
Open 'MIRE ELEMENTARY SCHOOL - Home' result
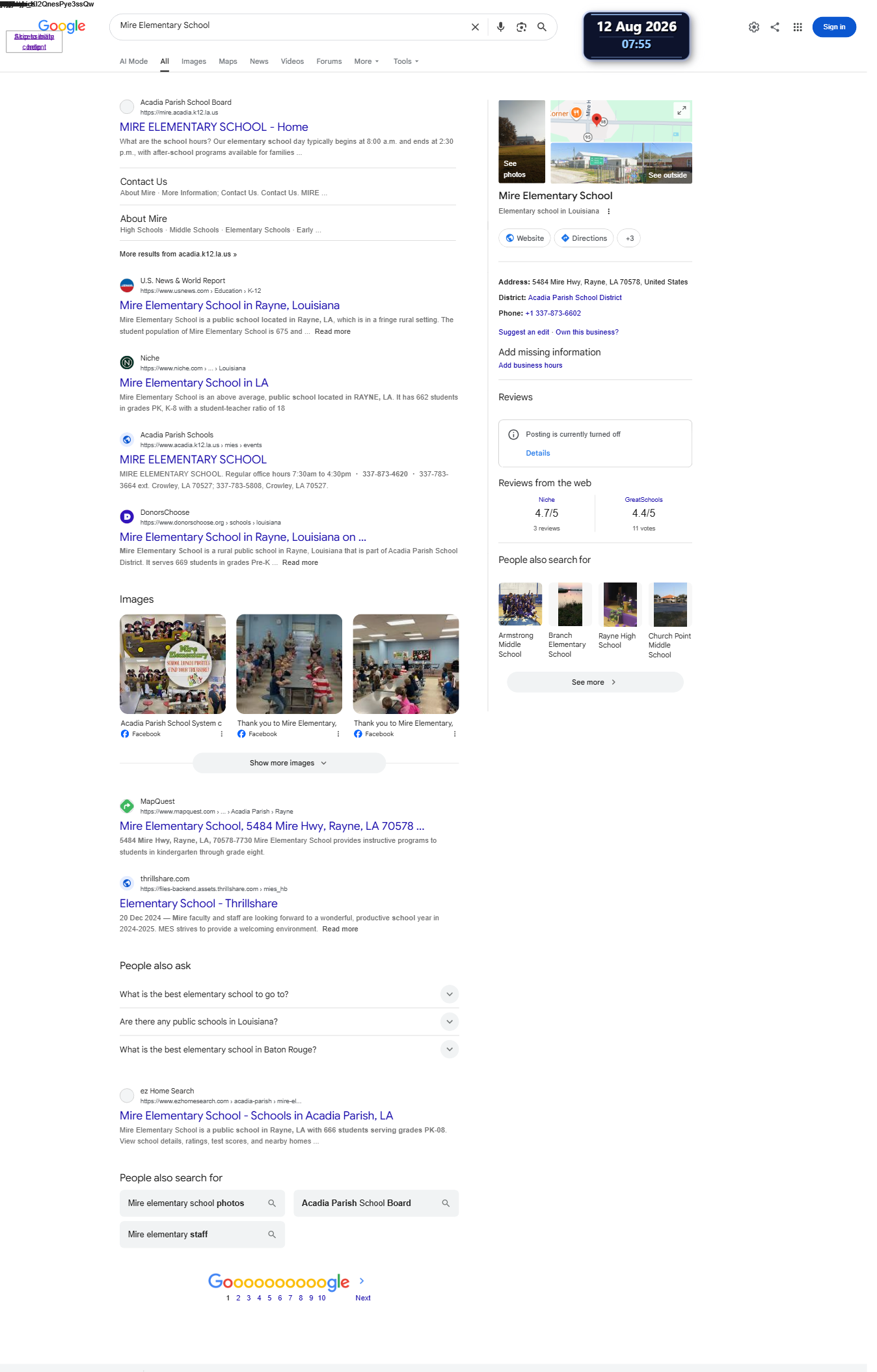pyautogui.click(x=214, y=127)
